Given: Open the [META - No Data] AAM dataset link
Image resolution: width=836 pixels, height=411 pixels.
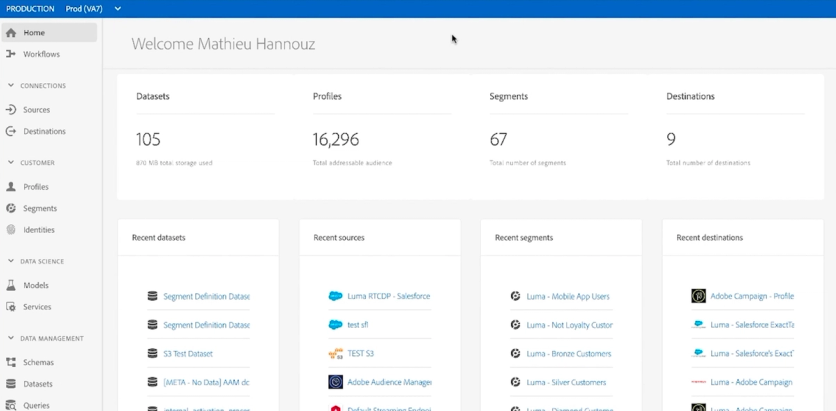Looking at the screenshot, I should (x=206, y=382).
